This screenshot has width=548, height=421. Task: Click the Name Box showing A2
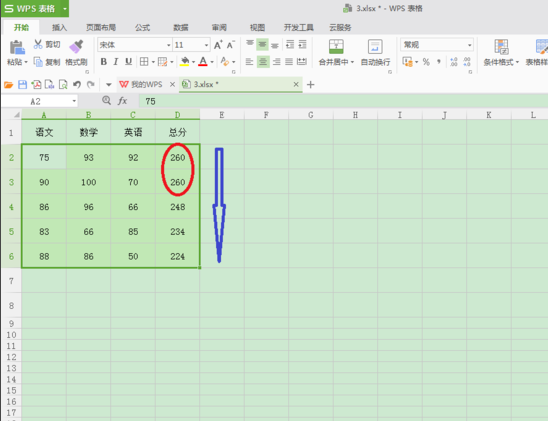click(x=39, y=101)
